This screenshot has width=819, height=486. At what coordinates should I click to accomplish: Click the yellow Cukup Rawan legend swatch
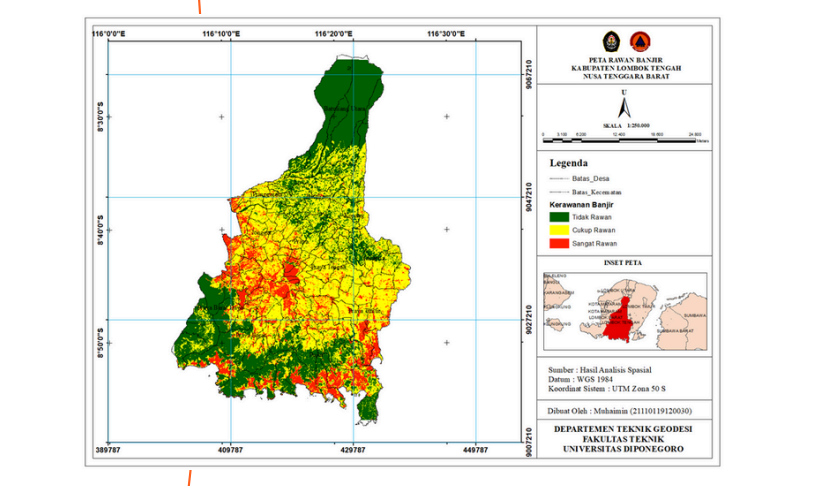(558, 230)
